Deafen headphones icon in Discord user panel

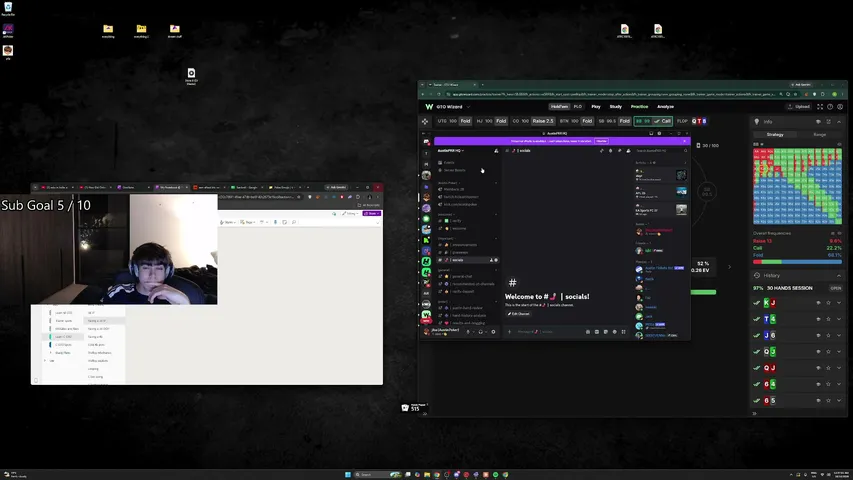coord(480,331)
